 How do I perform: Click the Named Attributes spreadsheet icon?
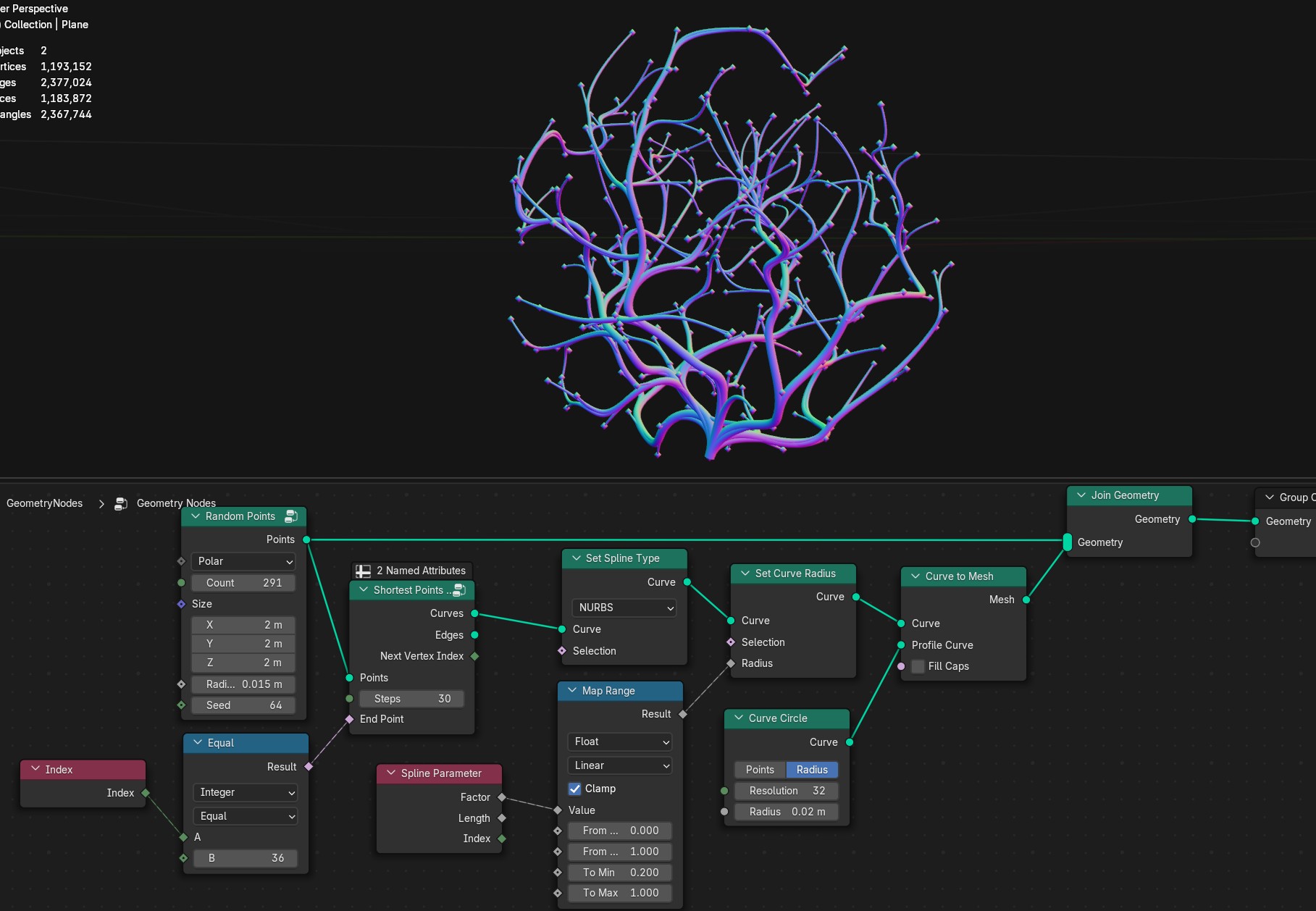click(x=364, y=571)
